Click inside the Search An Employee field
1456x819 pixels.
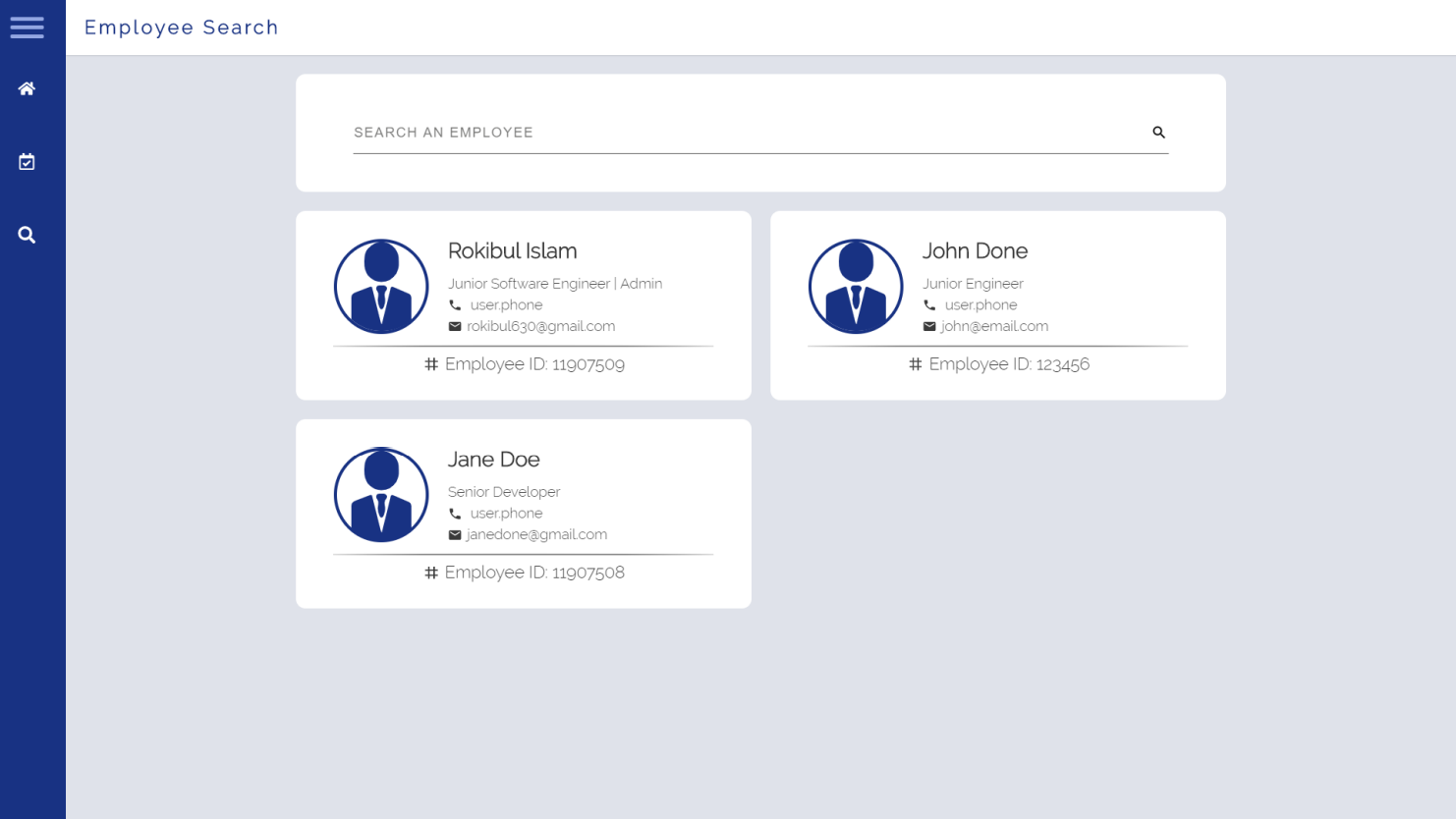[688, 132]
